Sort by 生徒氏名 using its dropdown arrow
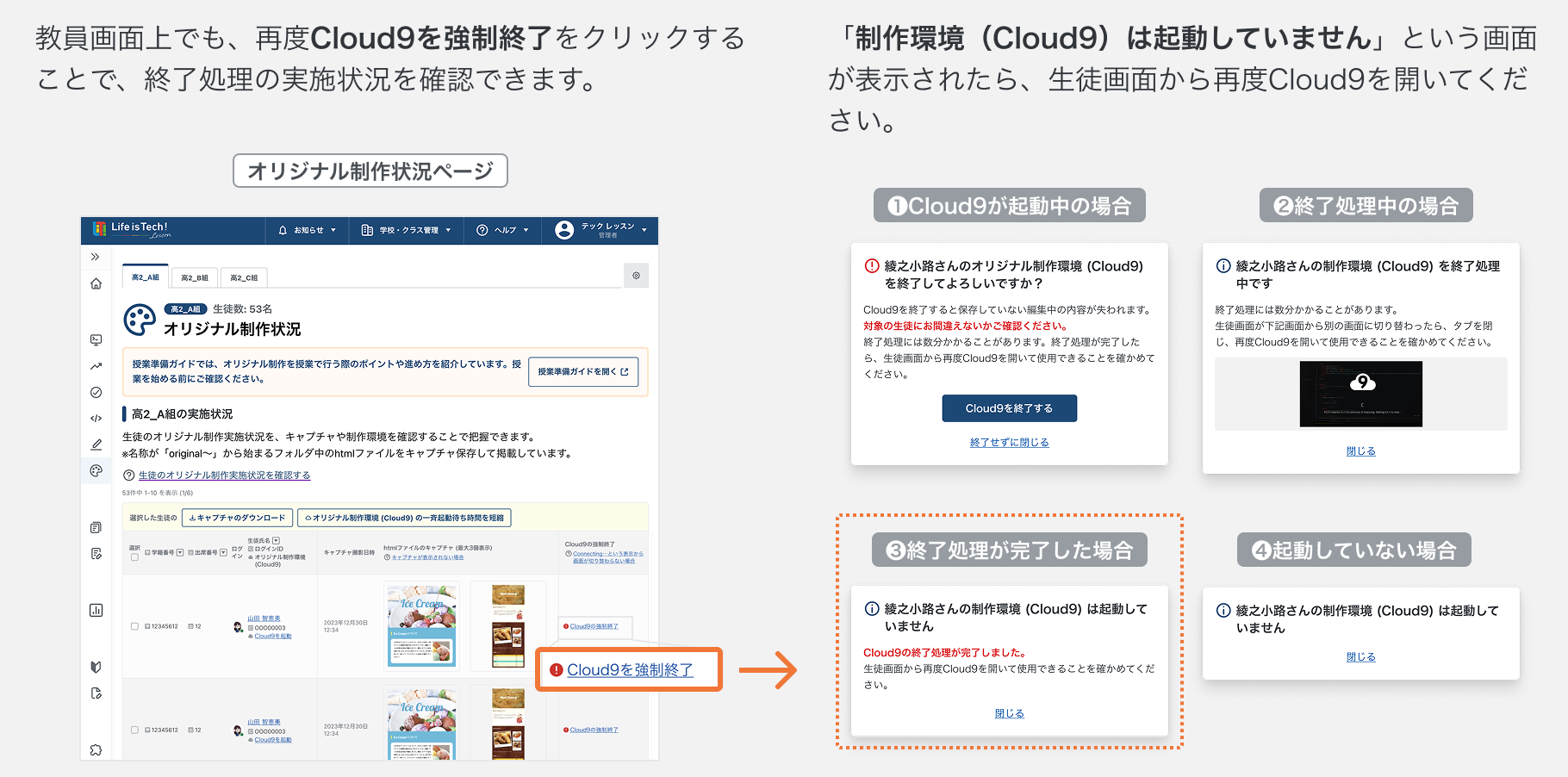This screenshot has height=777, width=1568. [276, 541]
